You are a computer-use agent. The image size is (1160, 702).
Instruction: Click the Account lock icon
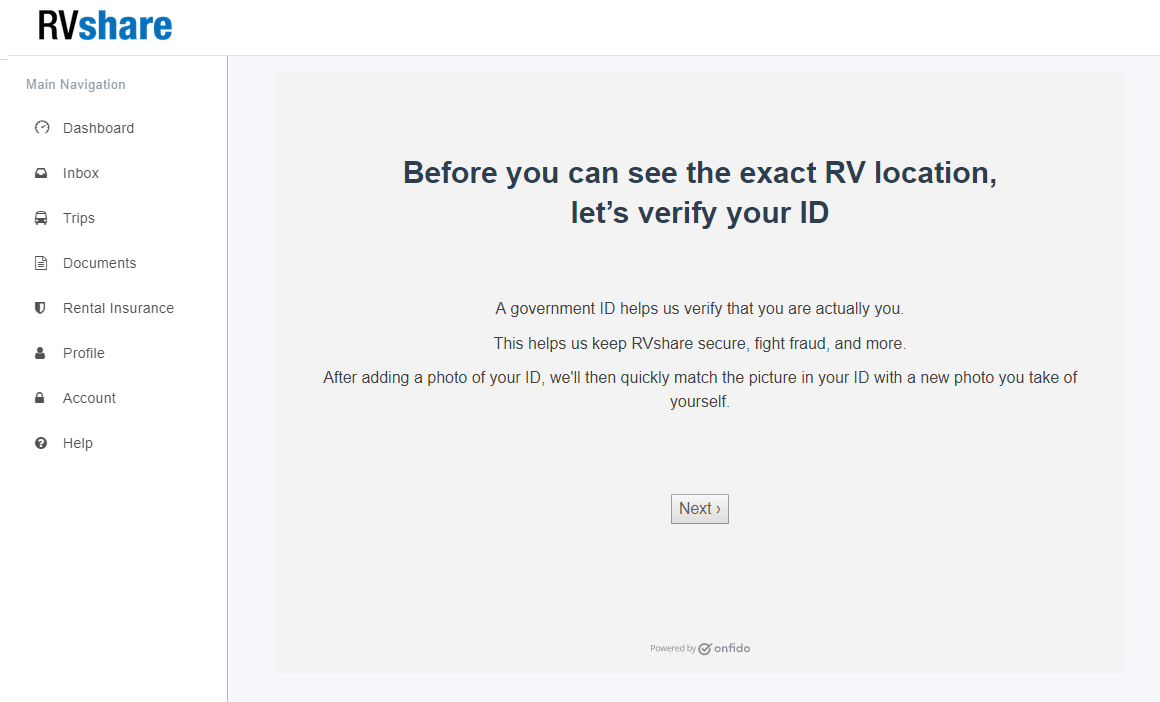(40, 398)
